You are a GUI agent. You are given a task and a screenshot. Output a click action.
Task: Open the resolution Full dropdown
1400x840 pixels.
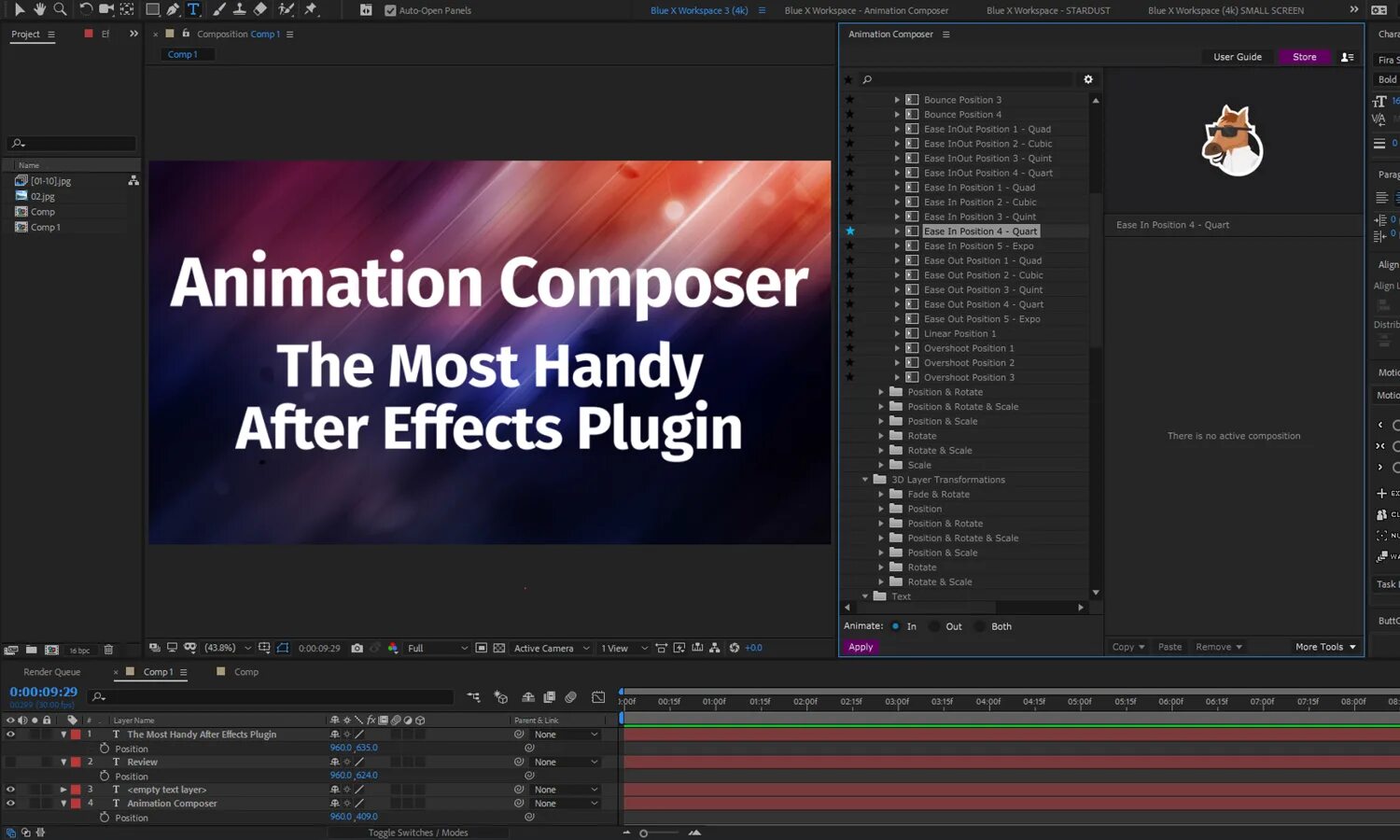pyautogui.click(x=437, y=648)
